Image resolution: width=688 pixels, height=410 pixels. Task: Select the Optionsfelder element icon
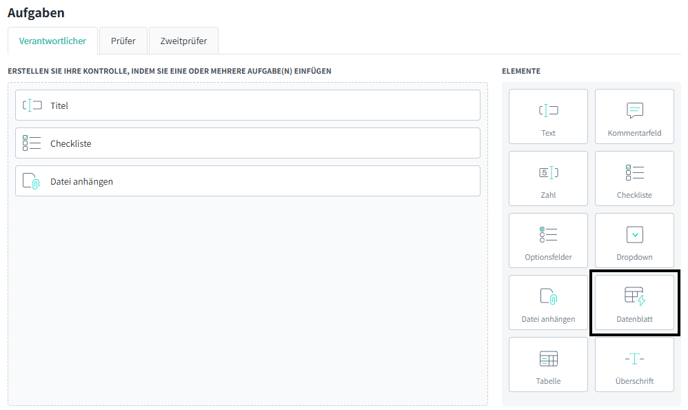[548, 235]
